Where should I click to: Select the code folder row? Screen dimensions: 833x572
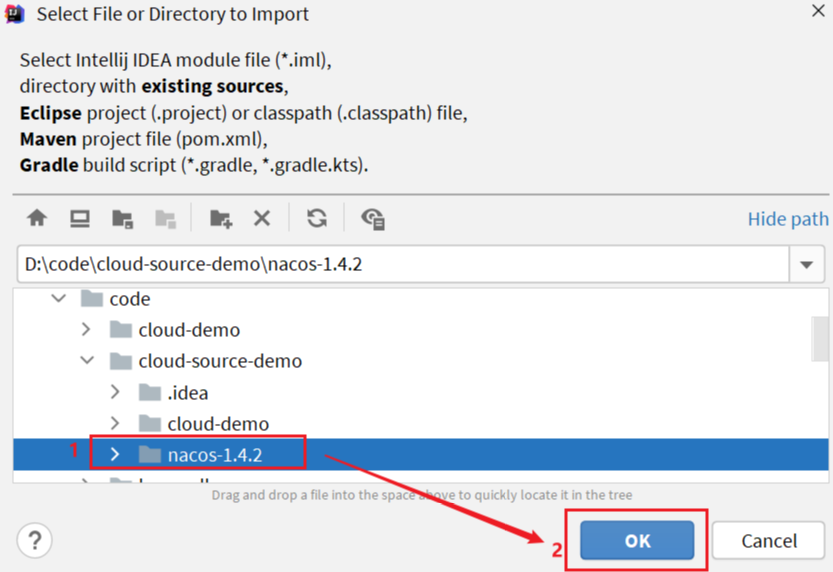pyautogui.click(x=420, y=299)
